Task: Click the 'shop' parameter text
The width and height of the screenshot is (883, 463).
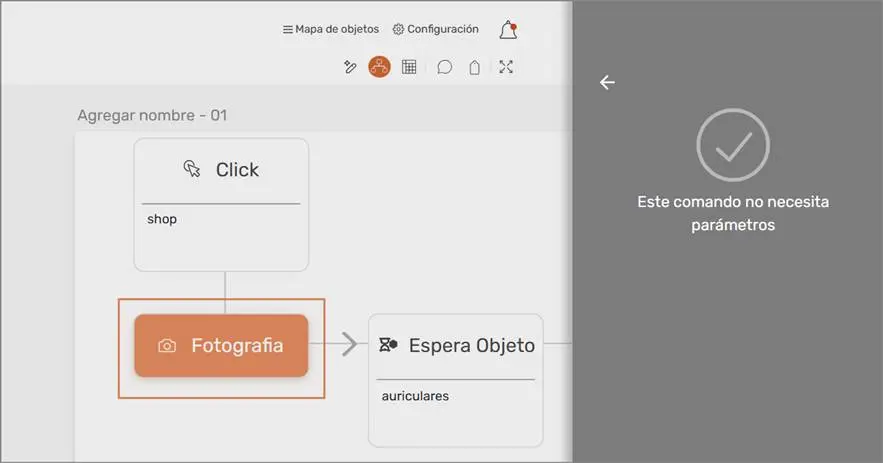Action: click(162, 219)
